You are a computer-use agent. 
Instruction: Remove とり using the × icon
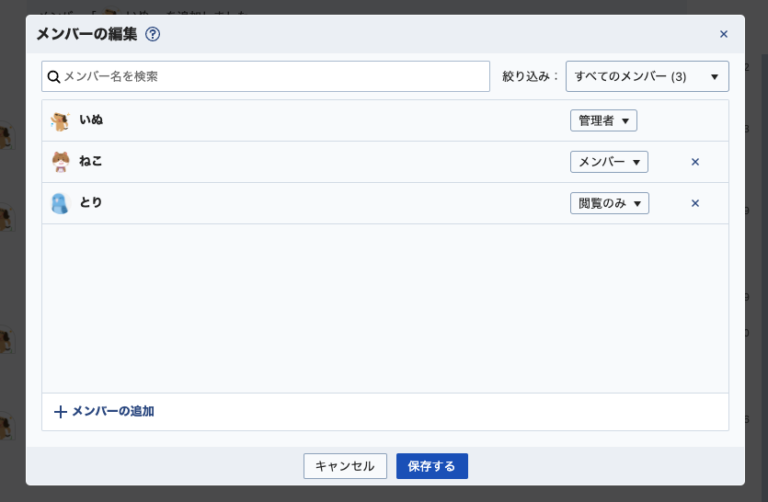[695, 203]
